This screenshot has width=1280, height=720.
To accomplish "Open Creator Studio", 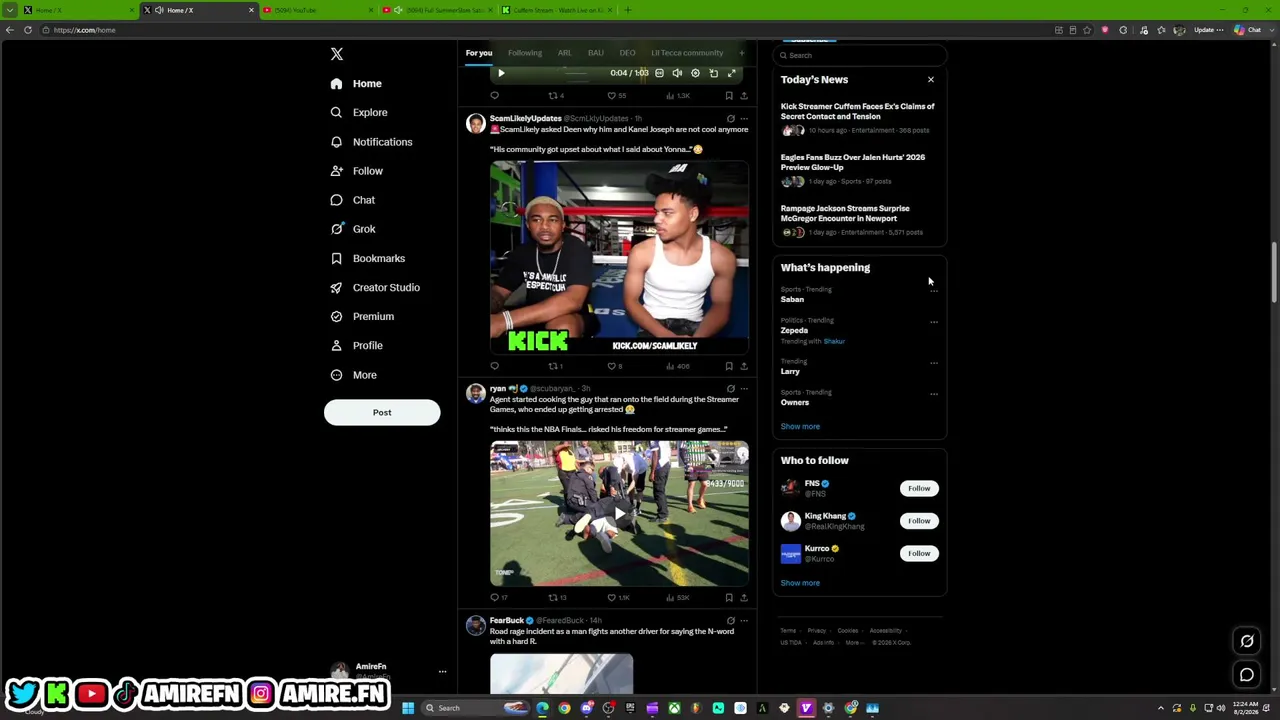I will [375, 288].
